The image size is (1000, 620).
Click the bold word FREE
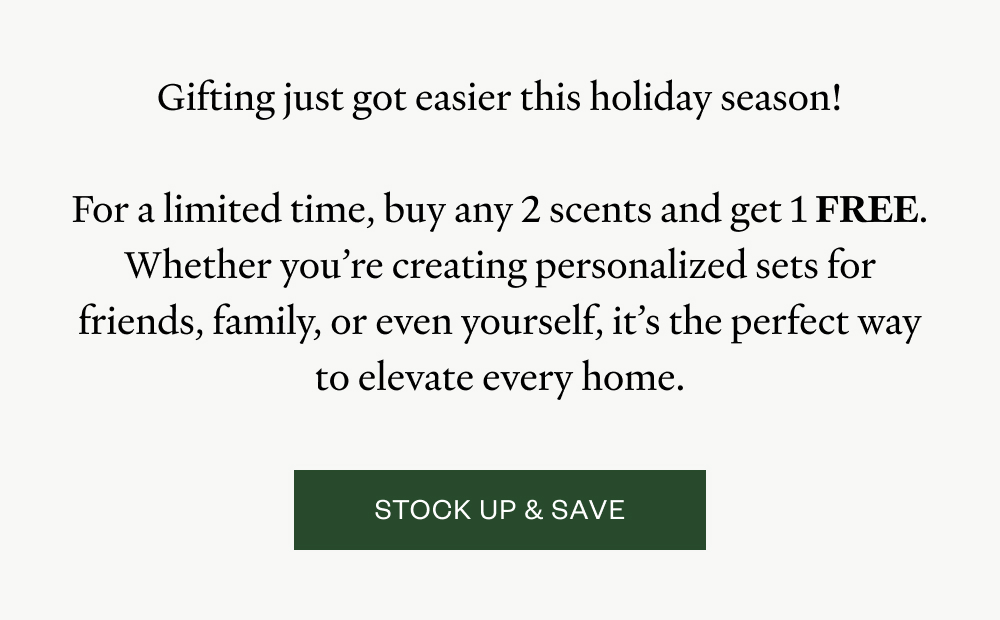pos(866,211)
